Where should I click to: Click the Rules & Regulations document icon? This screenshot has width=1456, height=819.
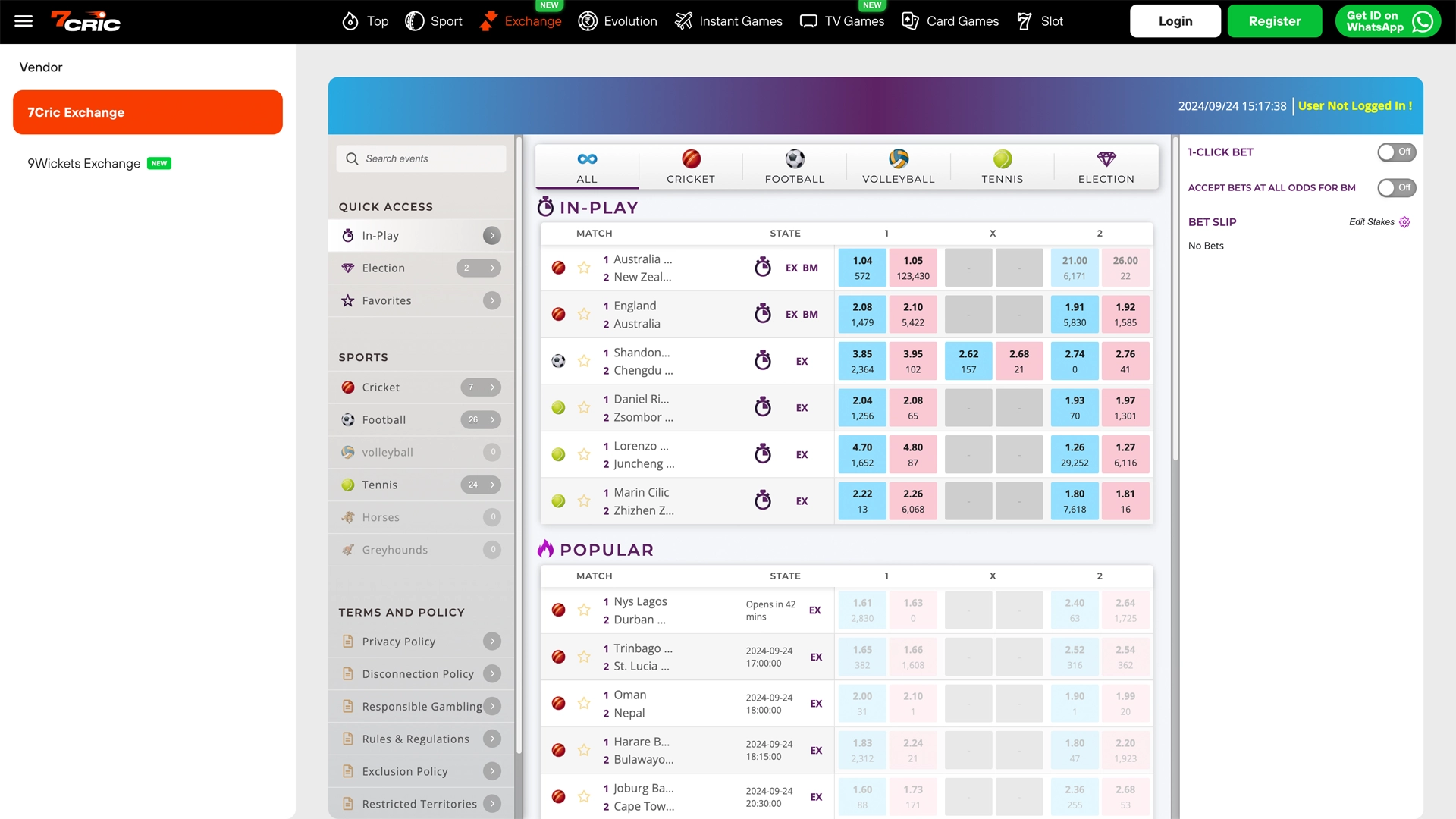(348, 739)
